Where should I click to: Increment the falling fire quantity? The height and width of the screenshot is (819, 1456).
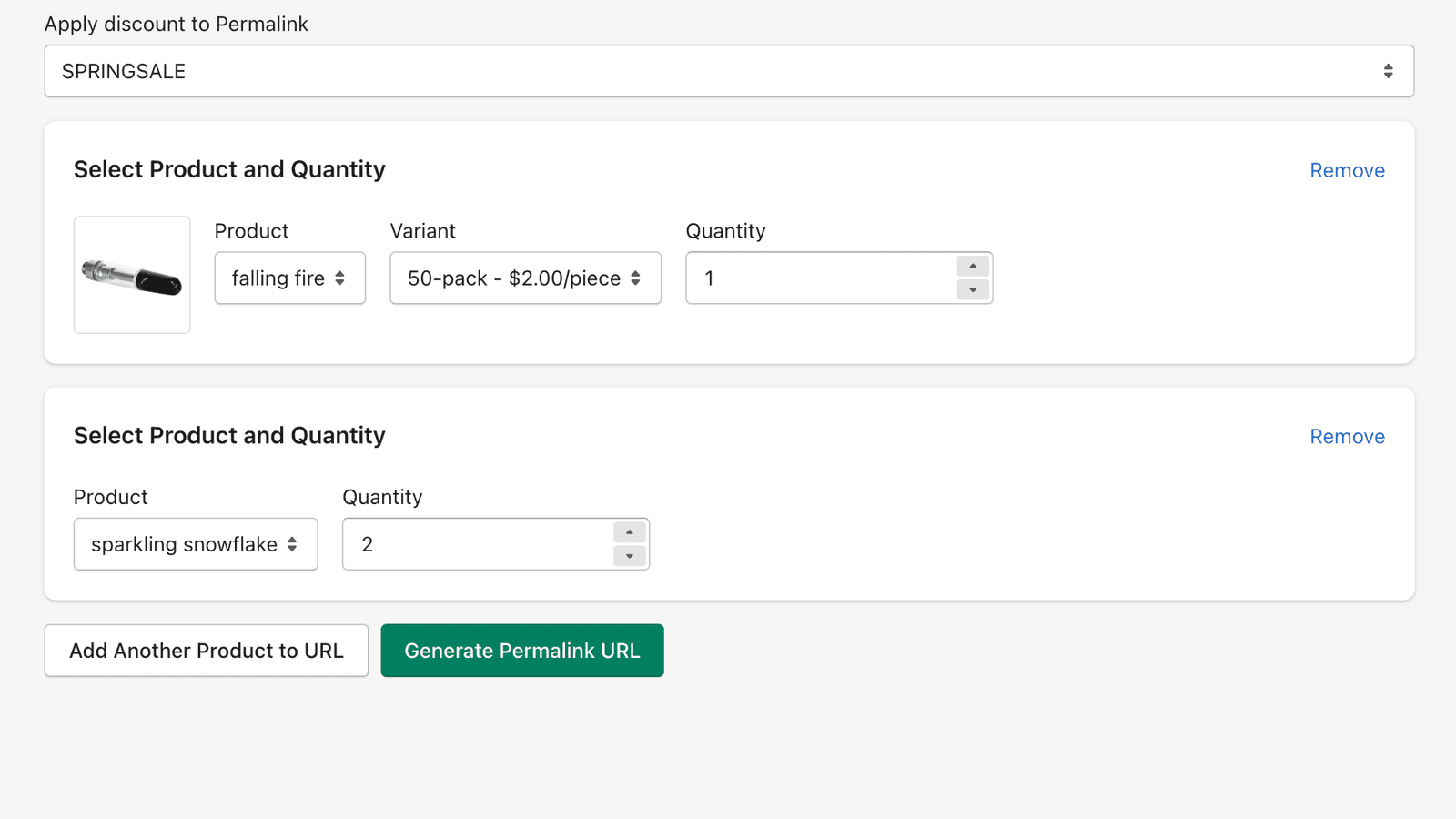[x=973, y=265]
